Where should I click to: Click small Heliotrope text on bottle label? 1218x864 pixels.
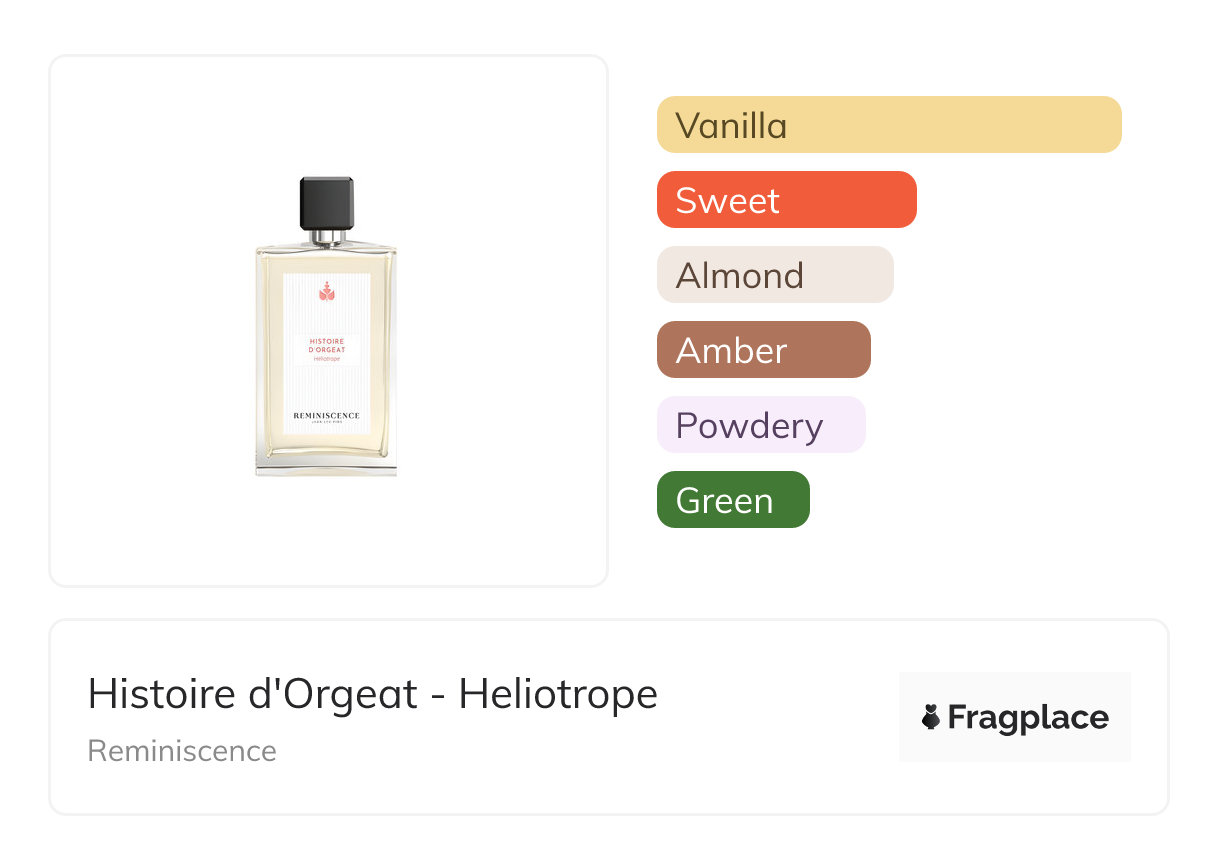(326, 359)
